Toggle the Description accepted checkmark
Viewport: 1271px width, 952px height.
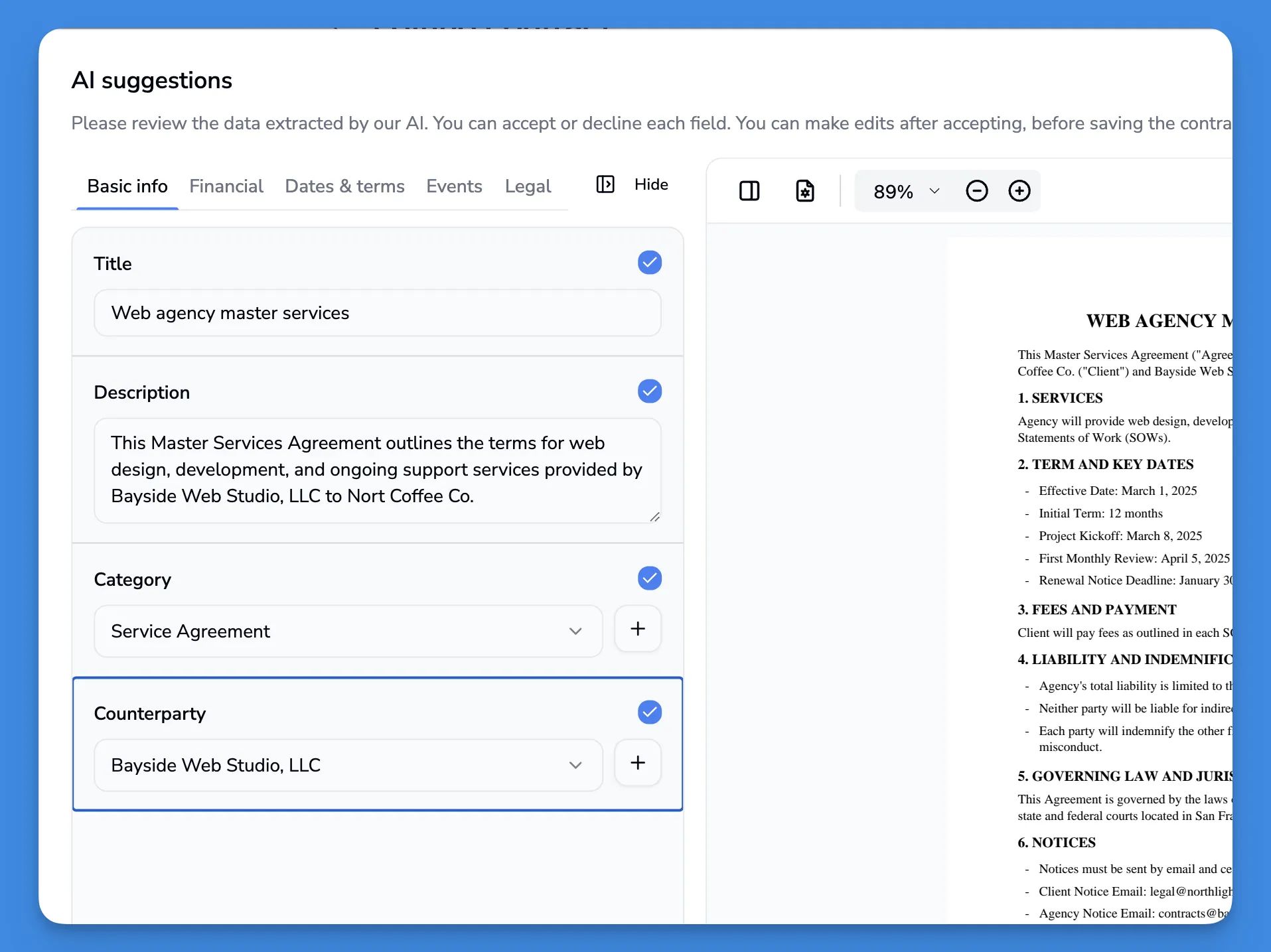pos(649,391)
